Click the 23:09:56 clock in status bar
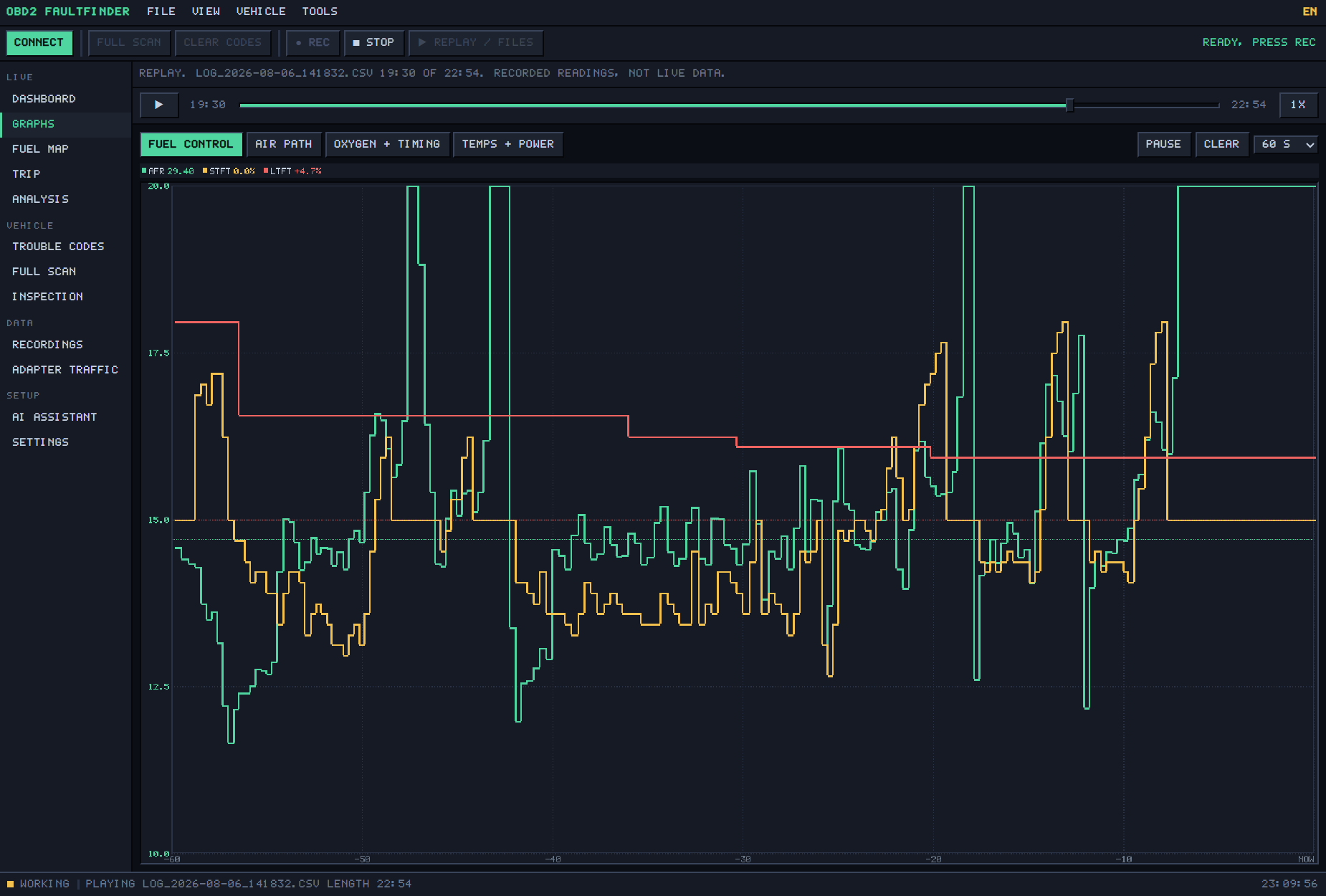The image size is (1326, 896). [1289, 884]
